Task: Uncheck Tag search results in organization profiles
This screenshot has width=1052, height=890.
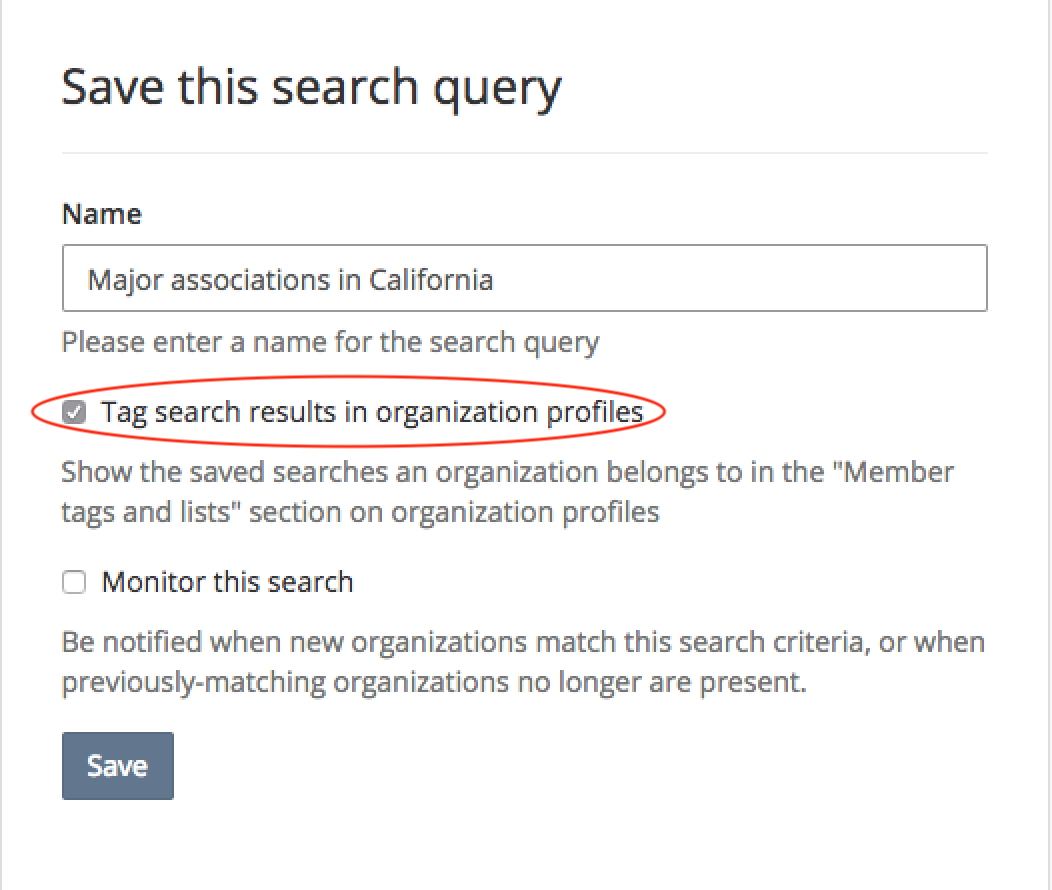Action: (x=74, y=411)
